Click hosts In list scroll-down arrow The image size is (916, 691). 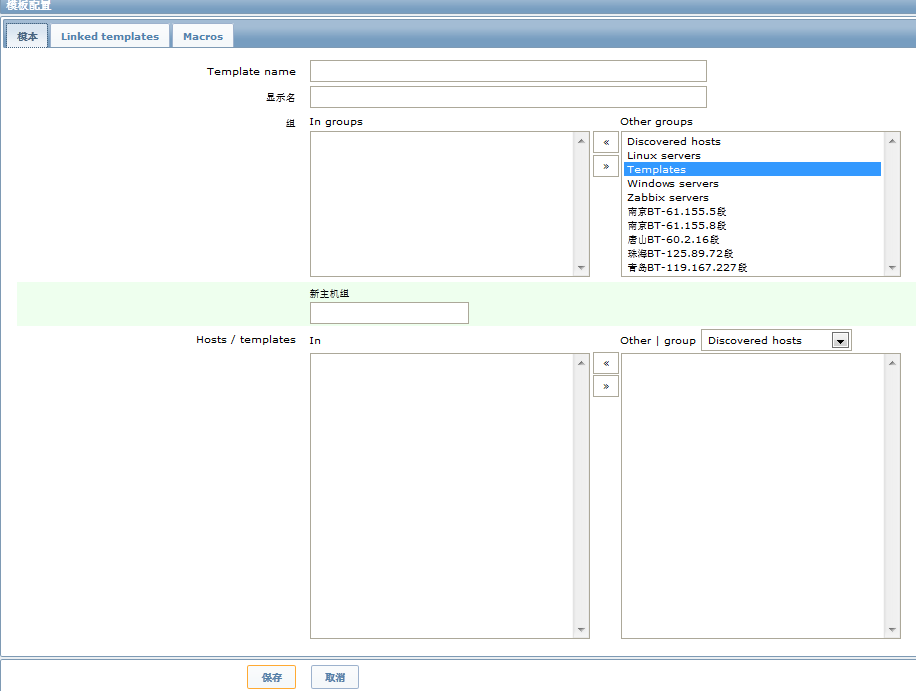[x=581, y=630]
